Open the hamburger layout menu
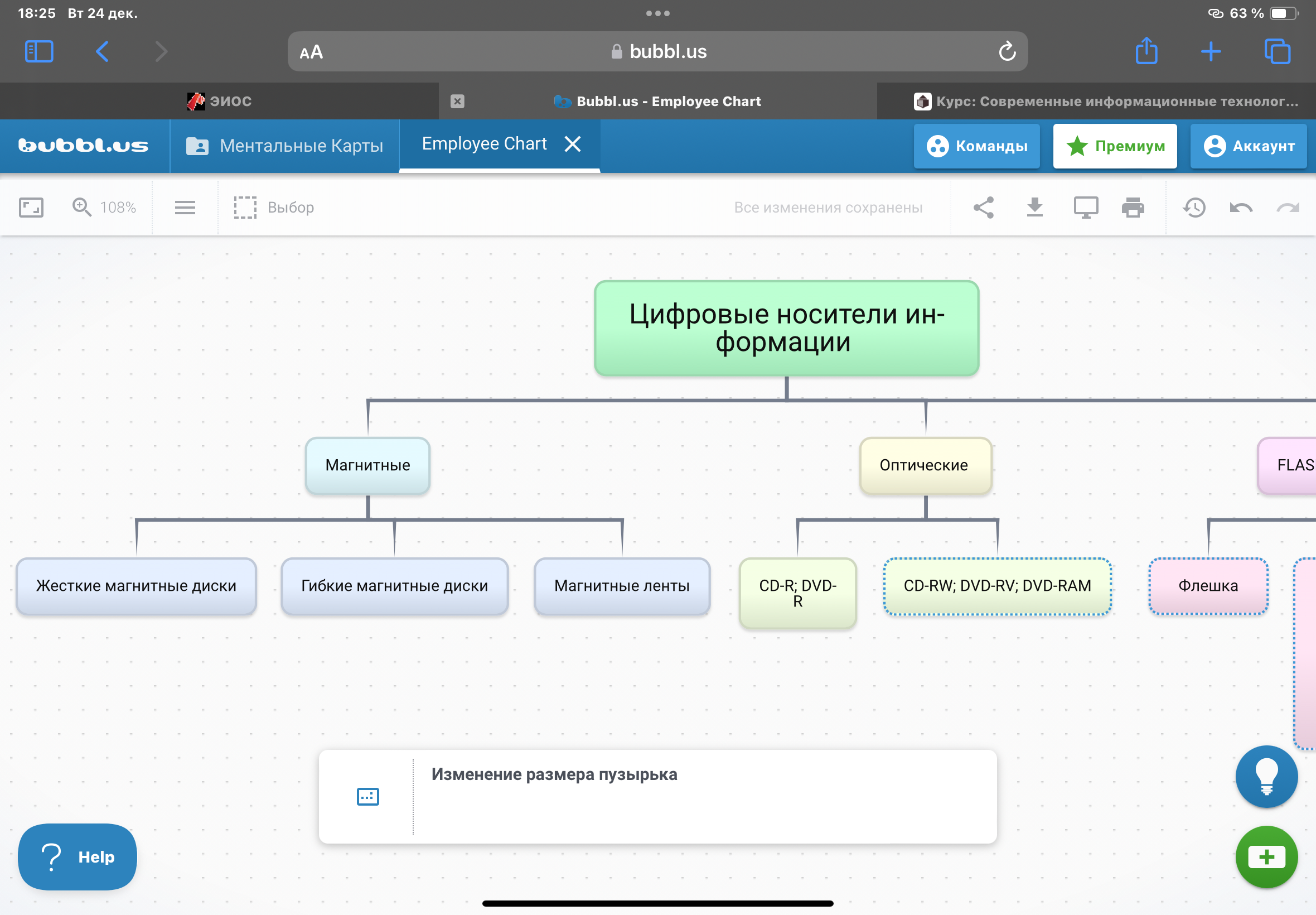 pyautogui.click(x=185, y=208)
